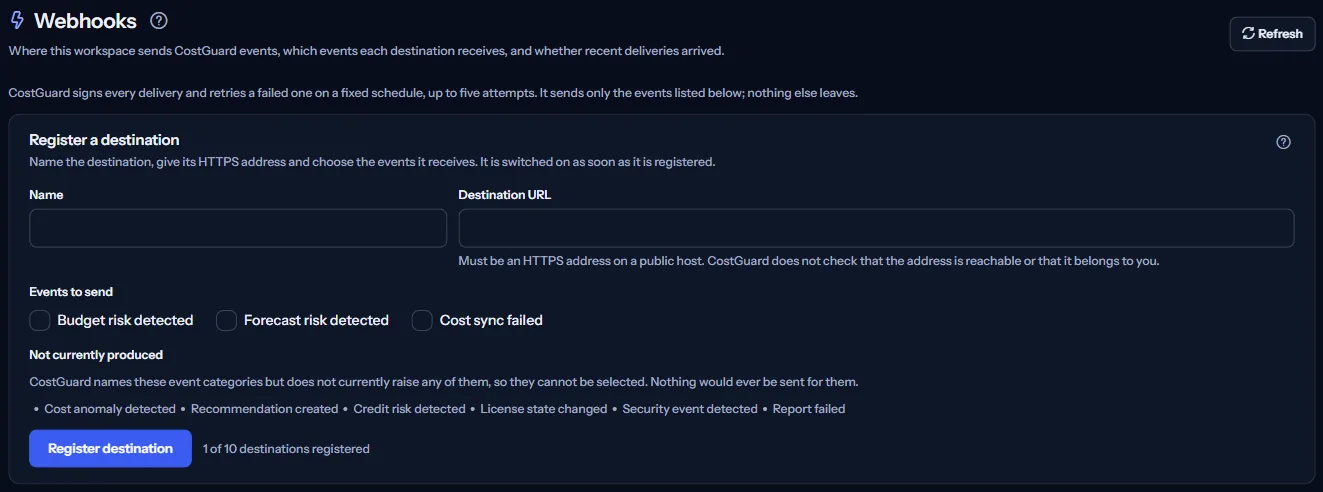Click the Budget risk detected label
The image size is (1323, 492).
pyautogui.click(x=125, y=320)
